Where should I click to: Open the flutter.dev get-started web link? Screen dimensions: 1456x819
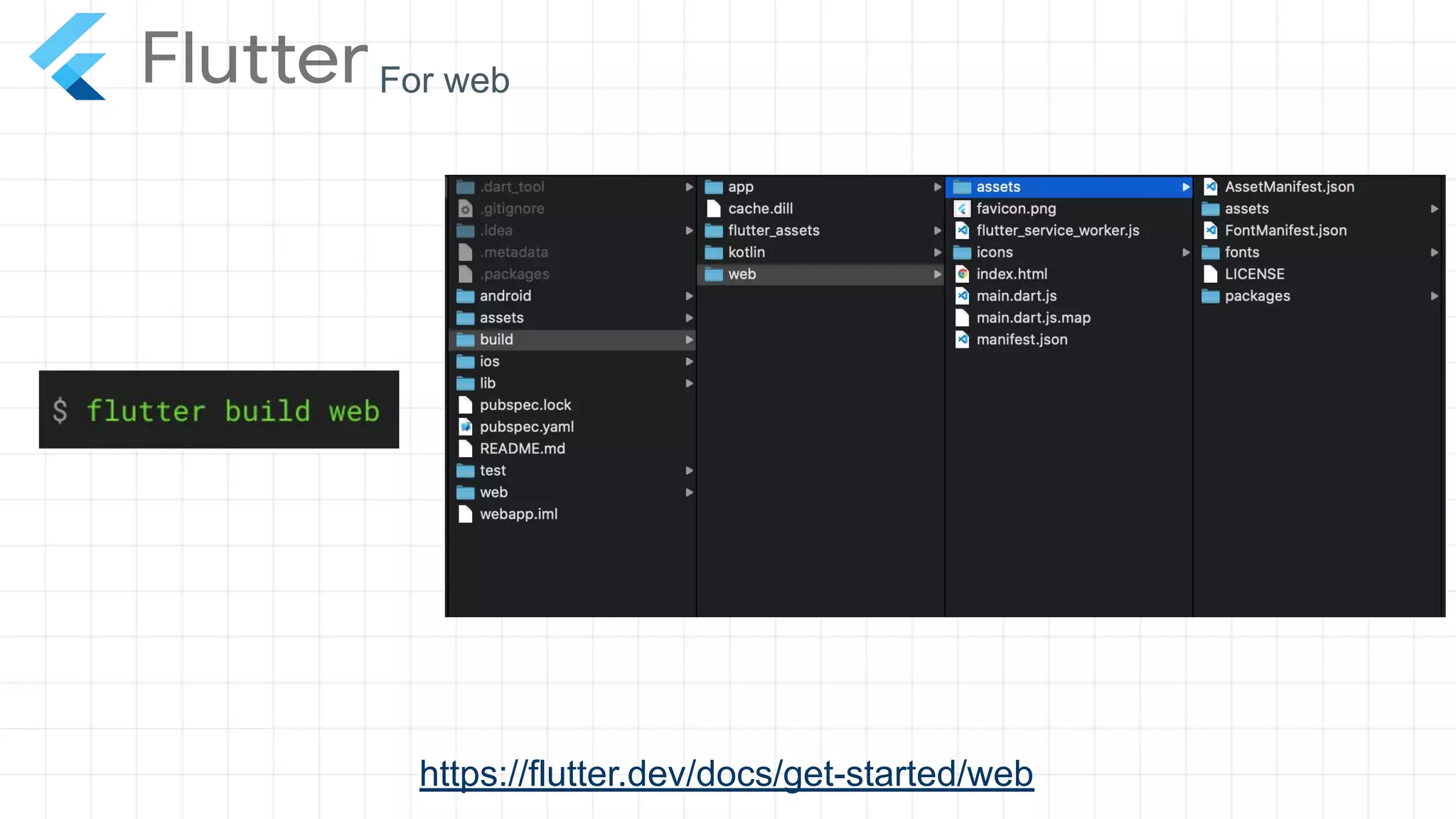tap(726, 773)
